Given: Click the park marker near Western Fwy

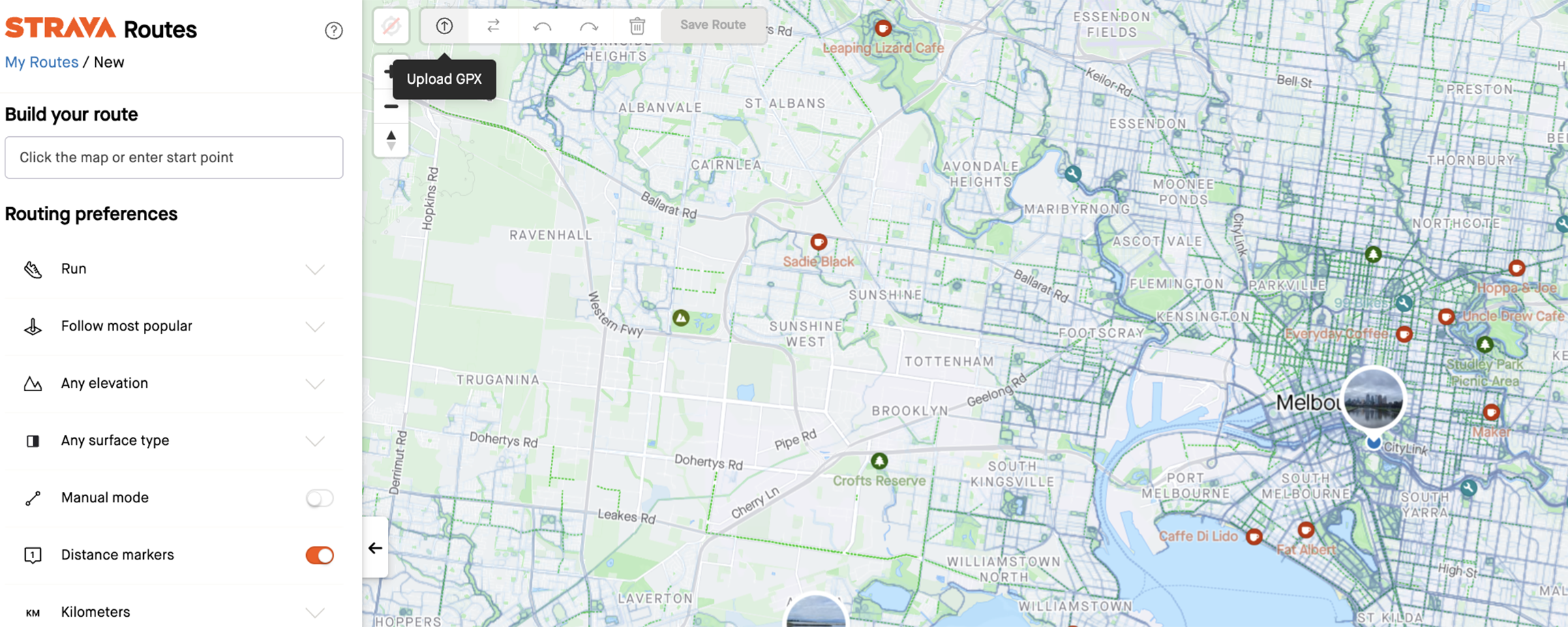Looking at the screenshot, I should (x=680, y=318).
